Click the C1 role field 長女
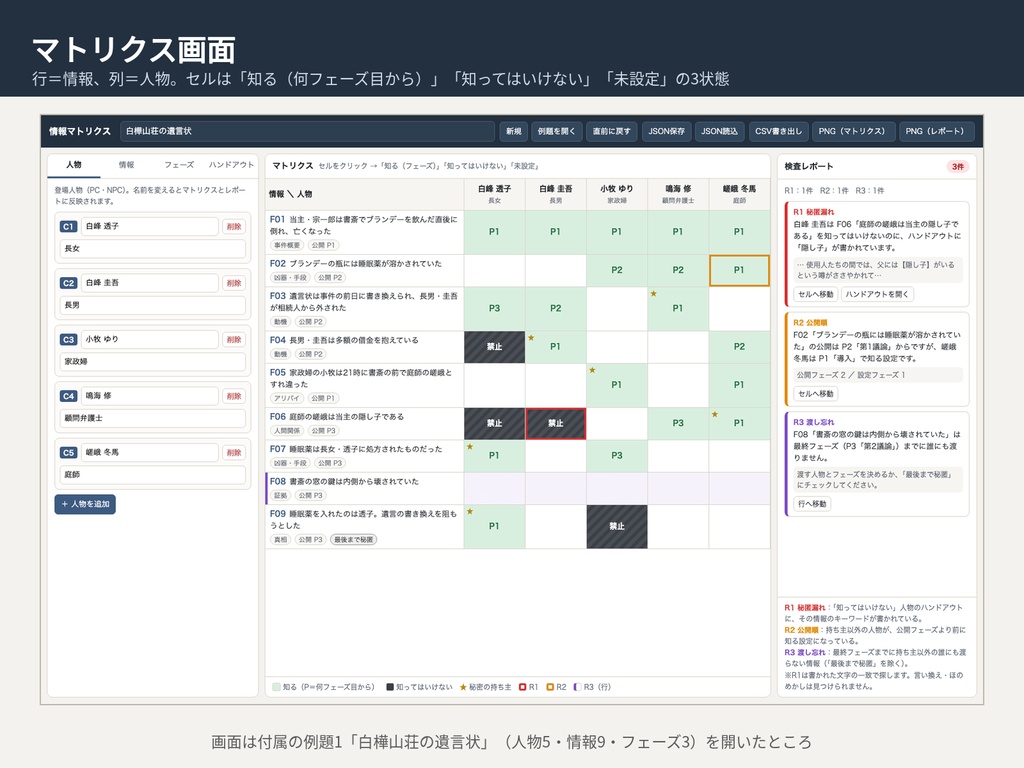 click(153, 249)
